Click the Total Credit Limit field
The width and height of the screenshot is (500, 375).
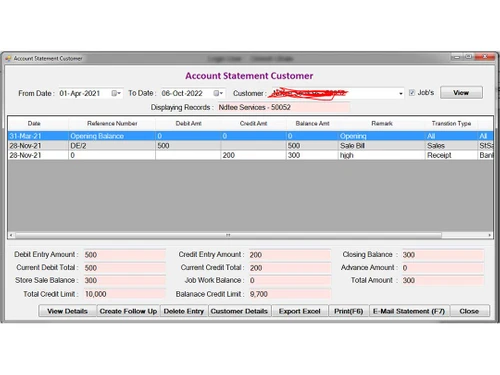click(x=124, y=294)
